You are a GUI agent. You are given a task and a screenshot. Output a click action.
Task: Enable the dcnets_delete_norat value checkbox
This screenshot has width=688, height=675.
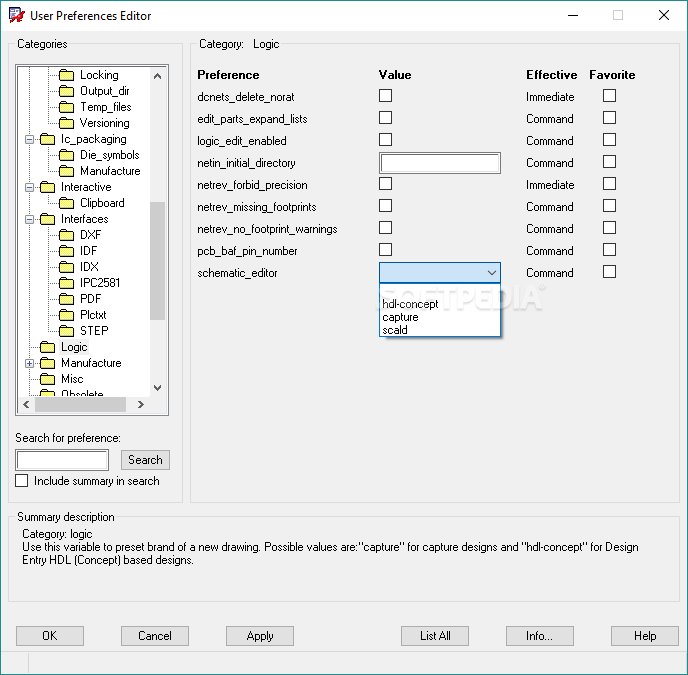point(386,96)
